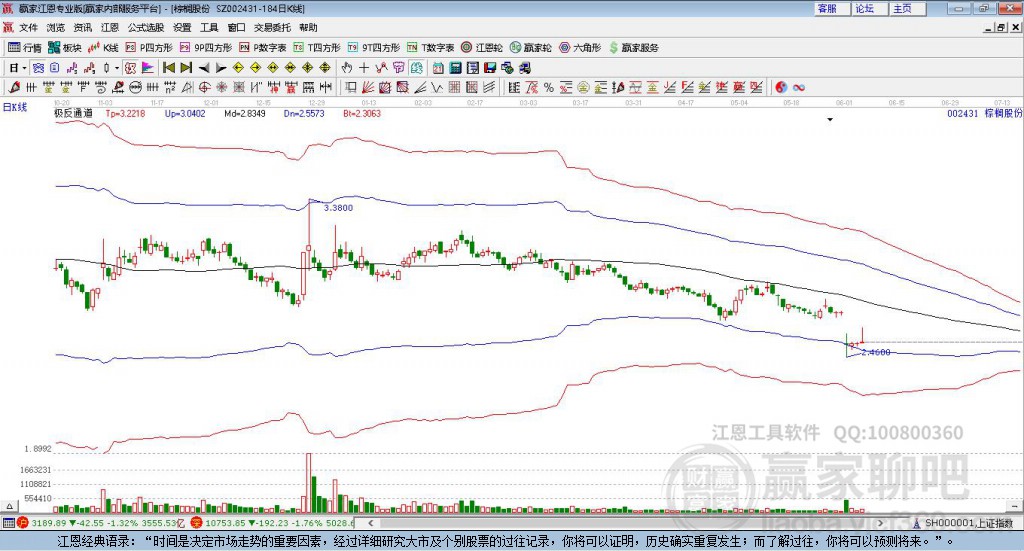
Task: Open the 文件 menu
Action: (x=28, y=27)
